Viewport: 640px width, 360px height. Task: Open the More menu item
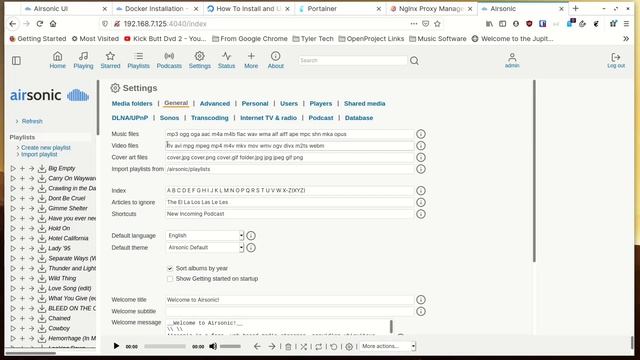251,60
